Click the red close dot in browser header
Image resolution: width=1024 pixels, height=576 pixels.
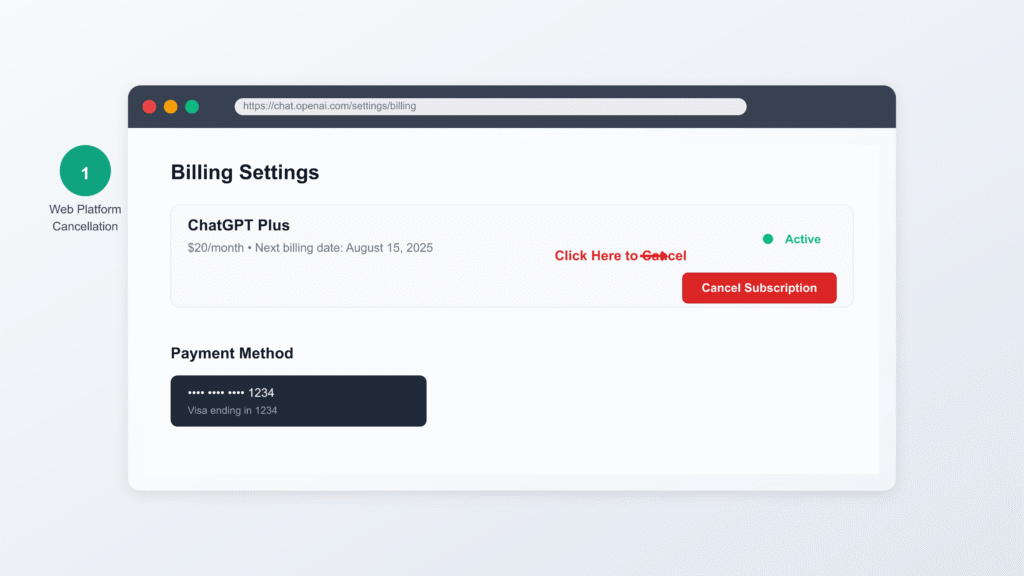149,107
